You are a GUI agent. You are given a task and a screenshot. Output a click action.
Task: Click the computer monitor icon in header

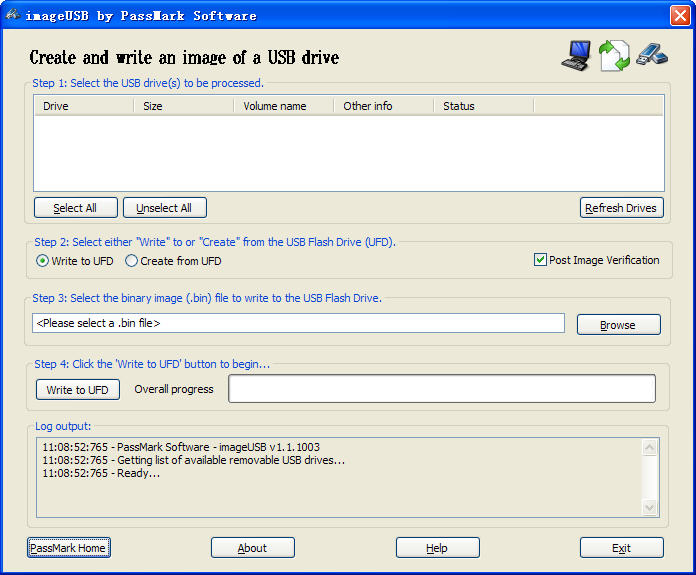pos(576,55)
